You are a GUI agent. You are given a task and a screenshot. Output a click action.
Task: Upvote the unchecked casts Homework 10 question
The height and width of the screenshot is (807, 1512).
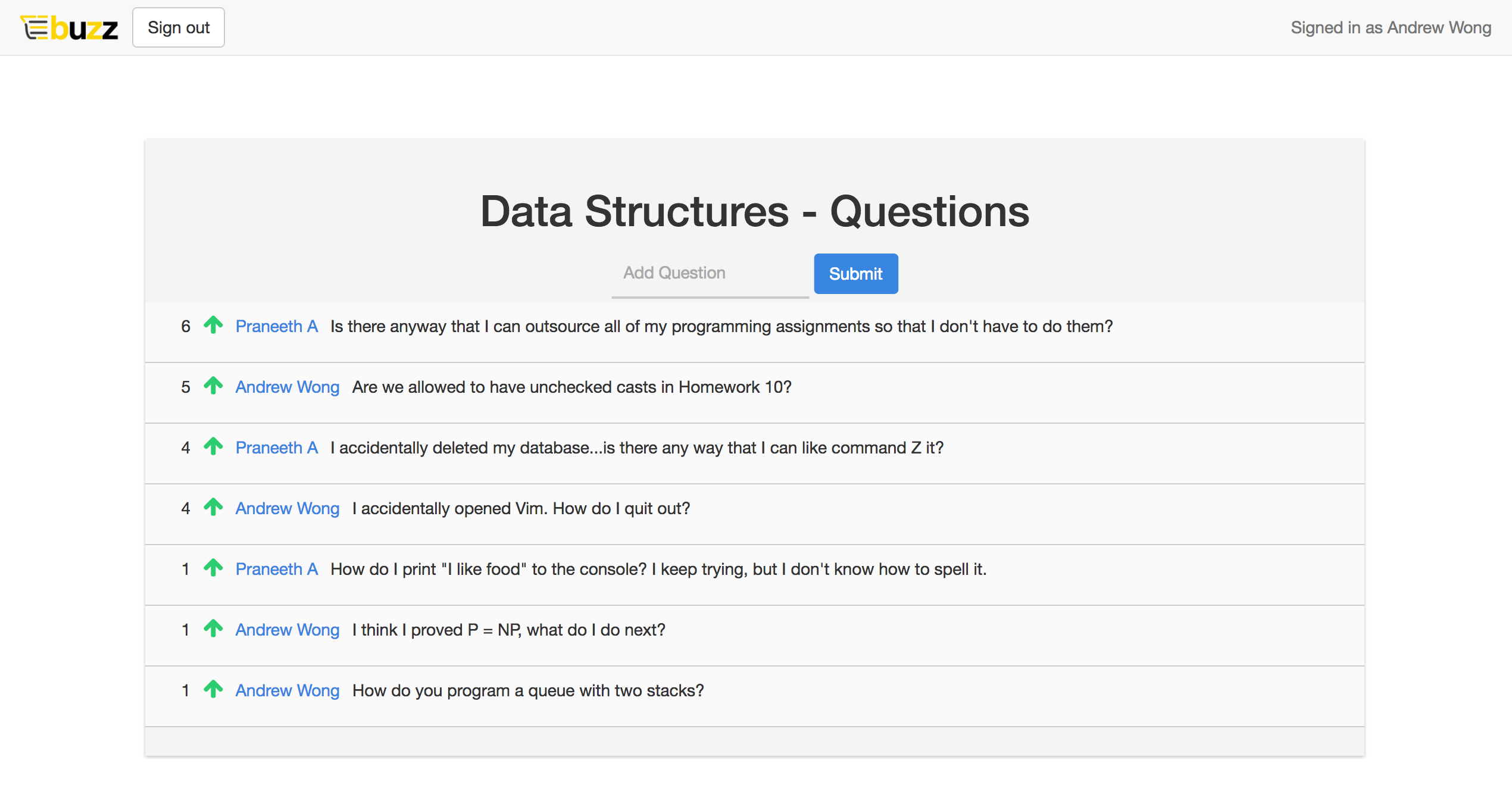(213, 386)
